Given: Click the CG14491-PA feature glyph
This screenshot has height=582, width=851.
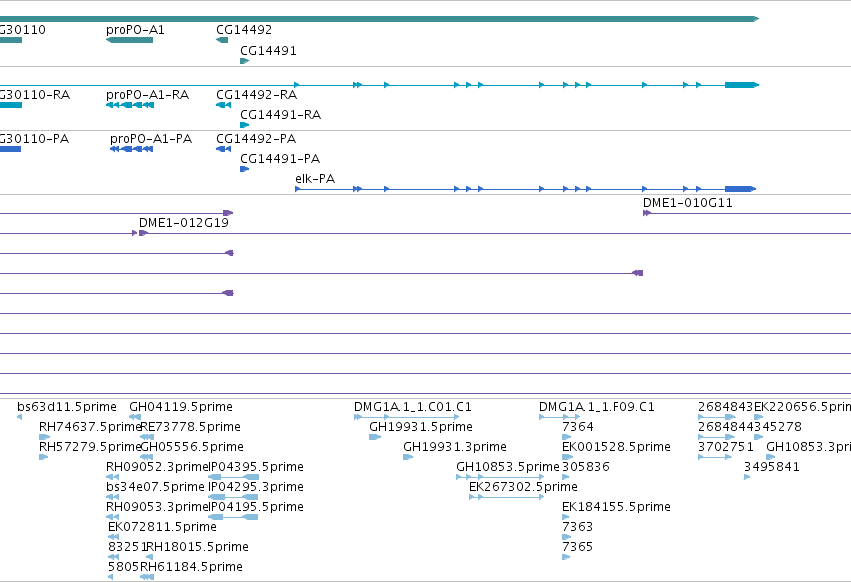Looking at the screenshot, I should point(244,169).
